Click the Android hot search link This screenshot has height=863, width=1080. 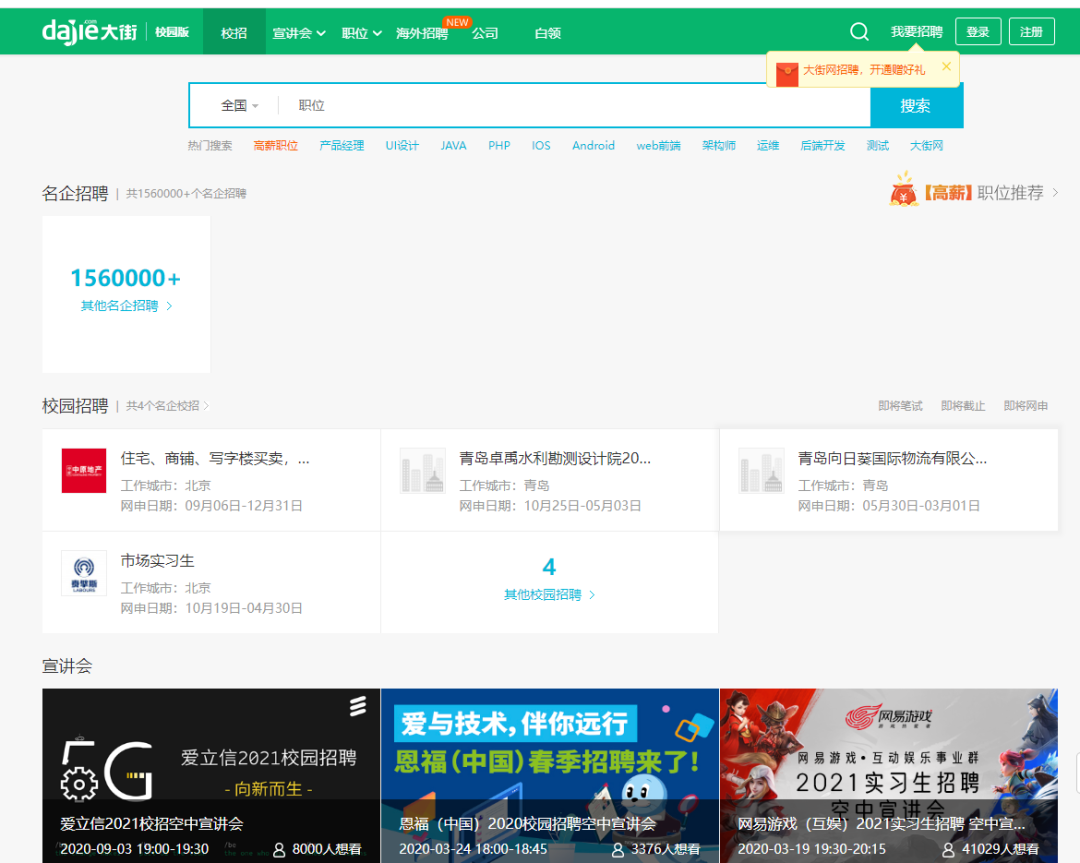pos(593,145)
